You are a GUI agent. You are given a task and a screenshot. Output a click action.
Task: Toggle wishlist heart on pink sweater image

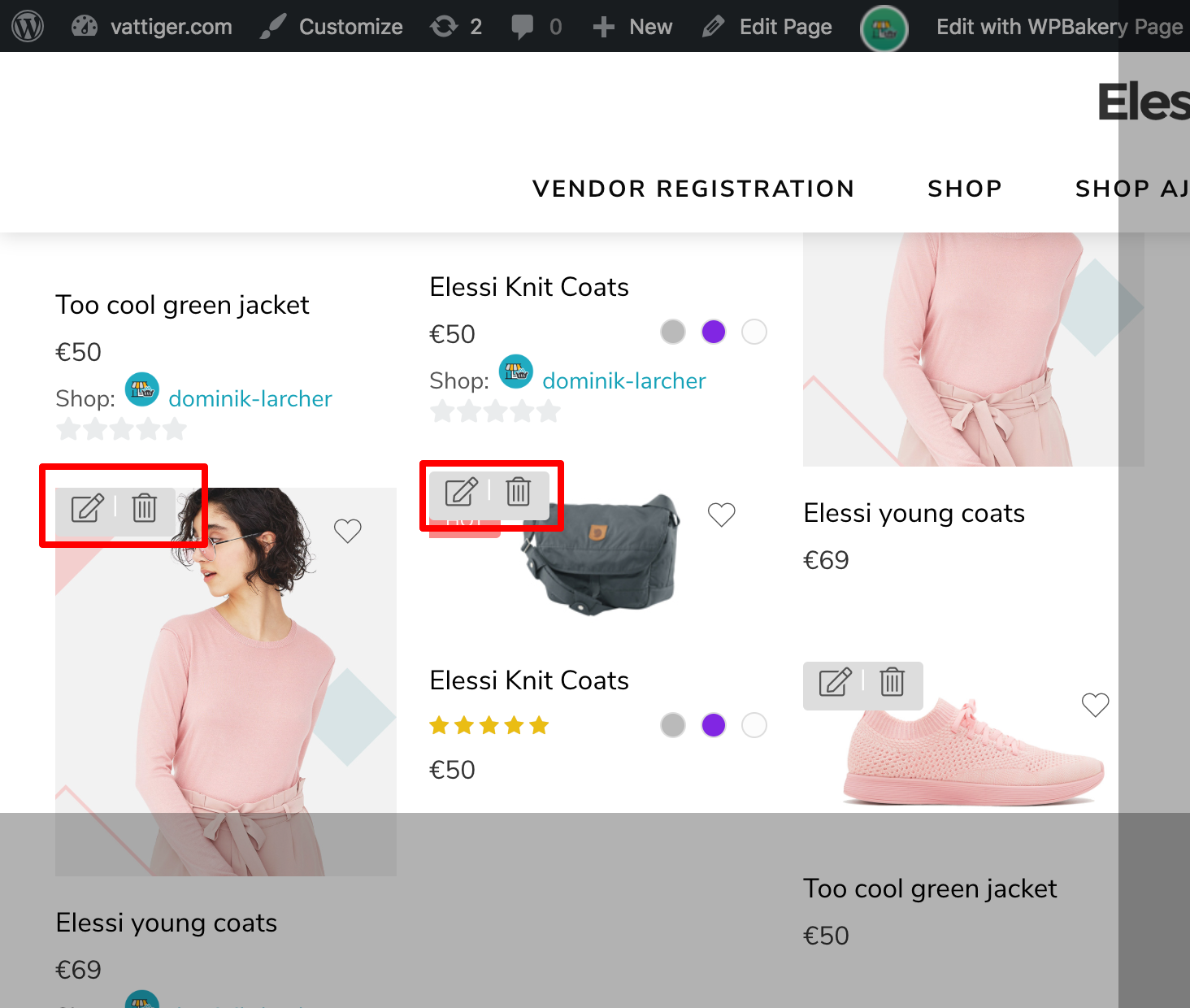coord(347,531)
